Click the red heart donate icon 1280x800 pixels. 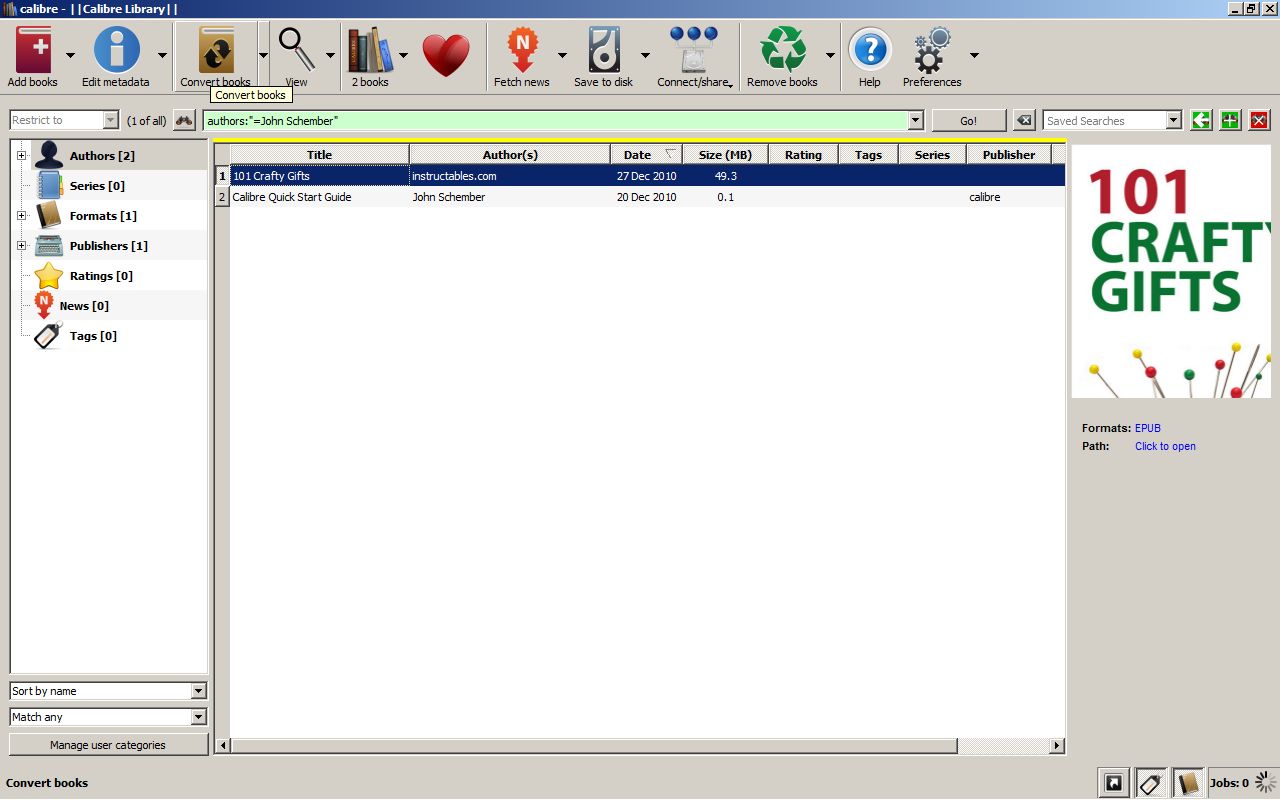tap(446, 54)
